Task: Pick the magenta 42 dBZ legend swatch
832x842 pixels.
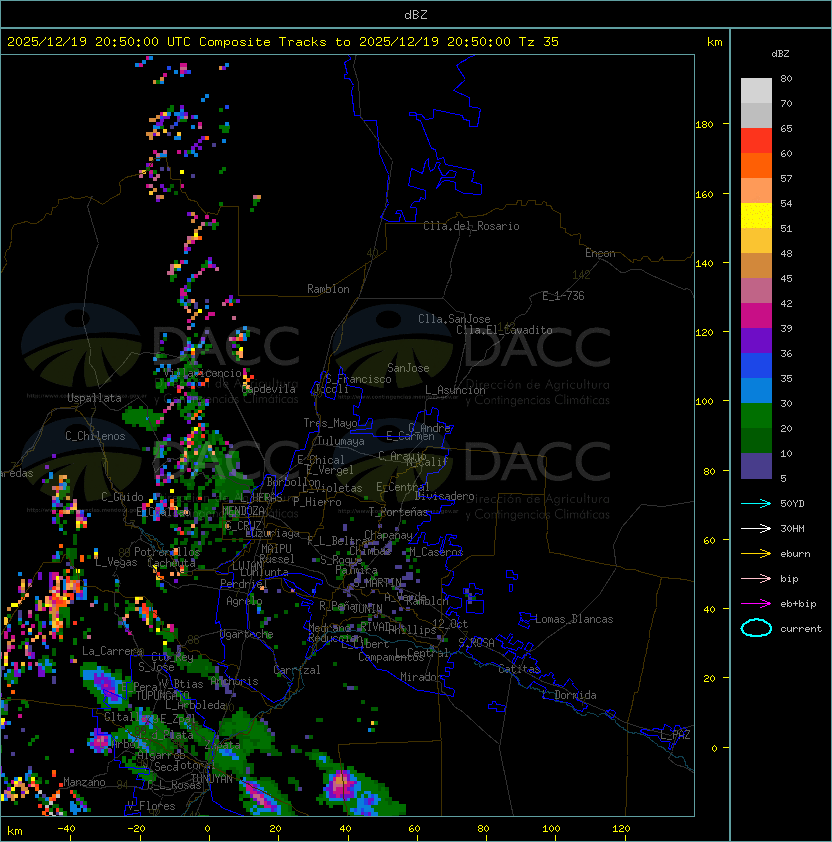Action: tap(756, 316)
